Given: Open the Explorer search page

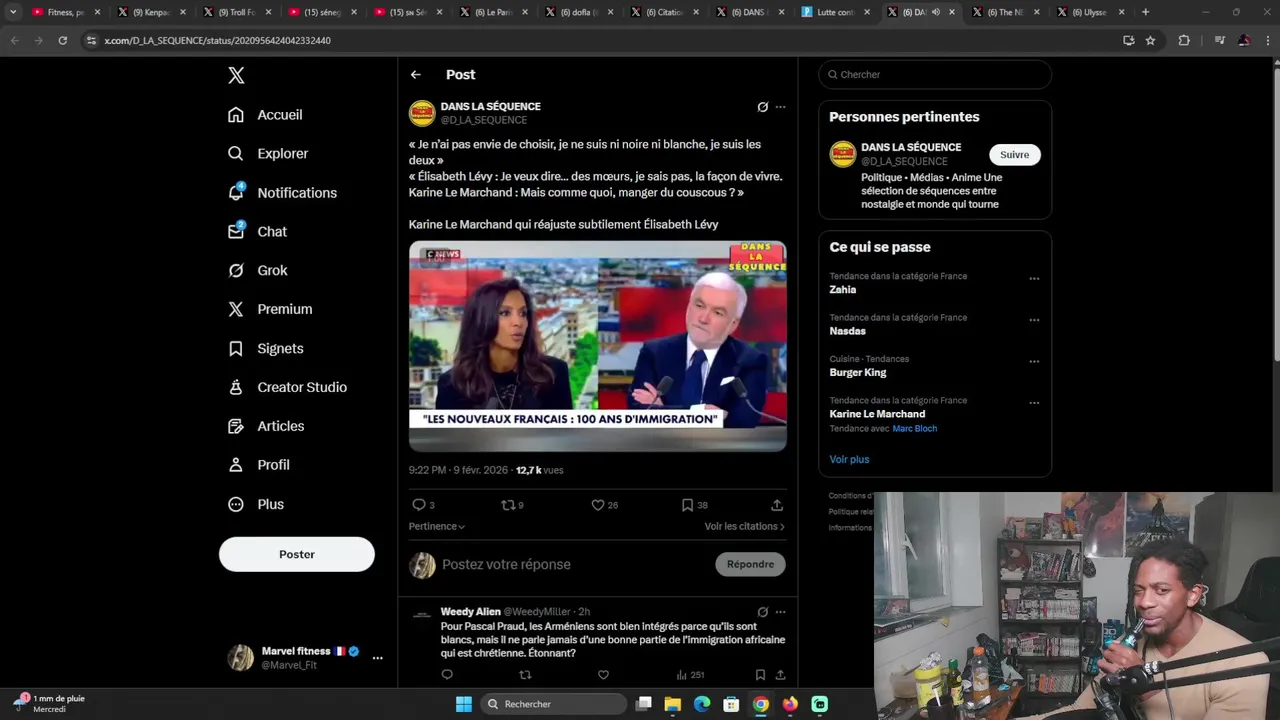Looking at the screenshot, I should click(x=268, y=154).
